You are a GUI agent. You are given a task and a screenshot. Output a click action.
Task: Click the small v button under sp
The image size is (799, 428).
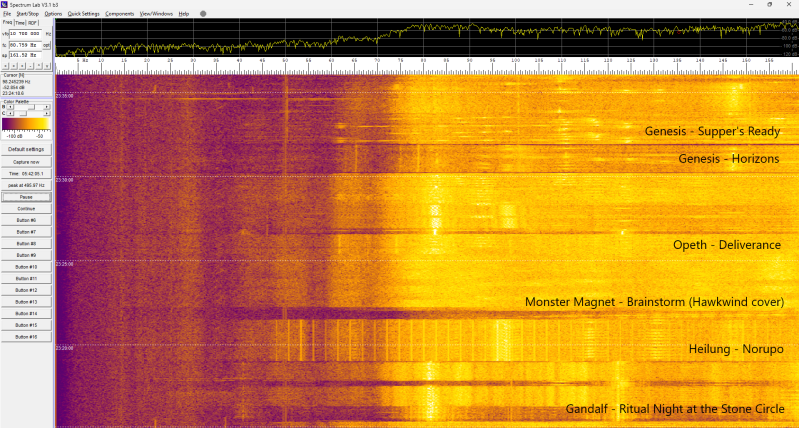pos(47,66)
